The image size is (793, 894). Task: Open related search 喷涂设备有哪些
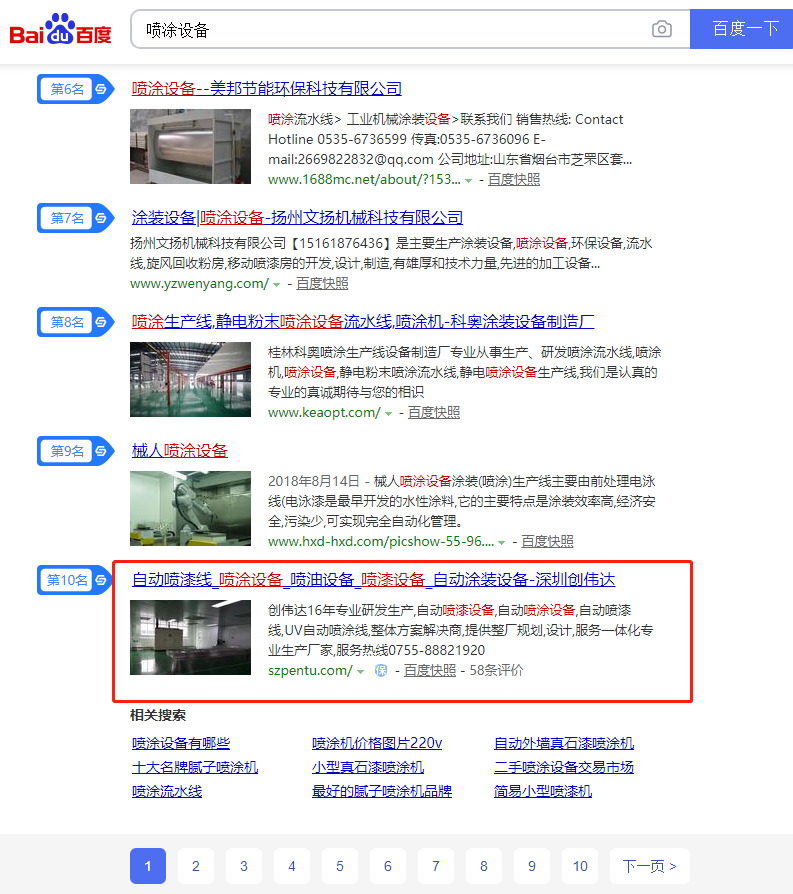(181, 743)
